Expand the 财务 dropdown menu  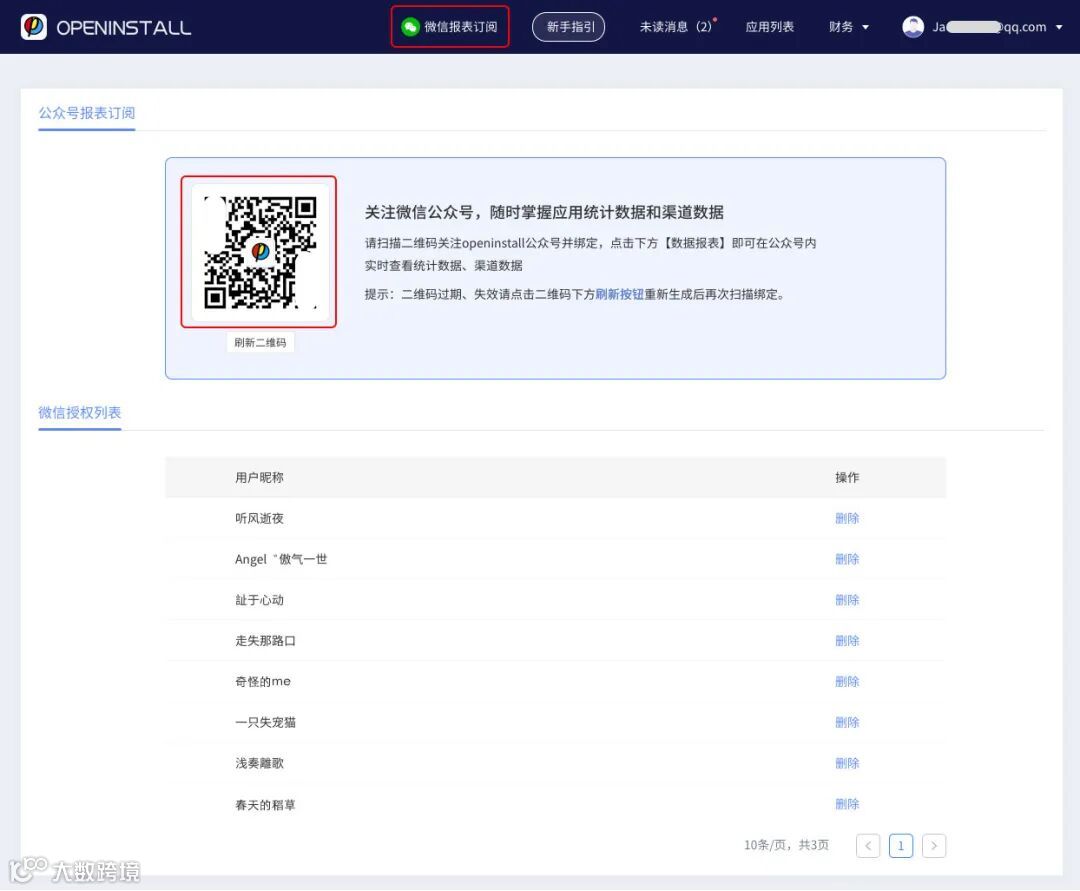[x=849, y=27]
